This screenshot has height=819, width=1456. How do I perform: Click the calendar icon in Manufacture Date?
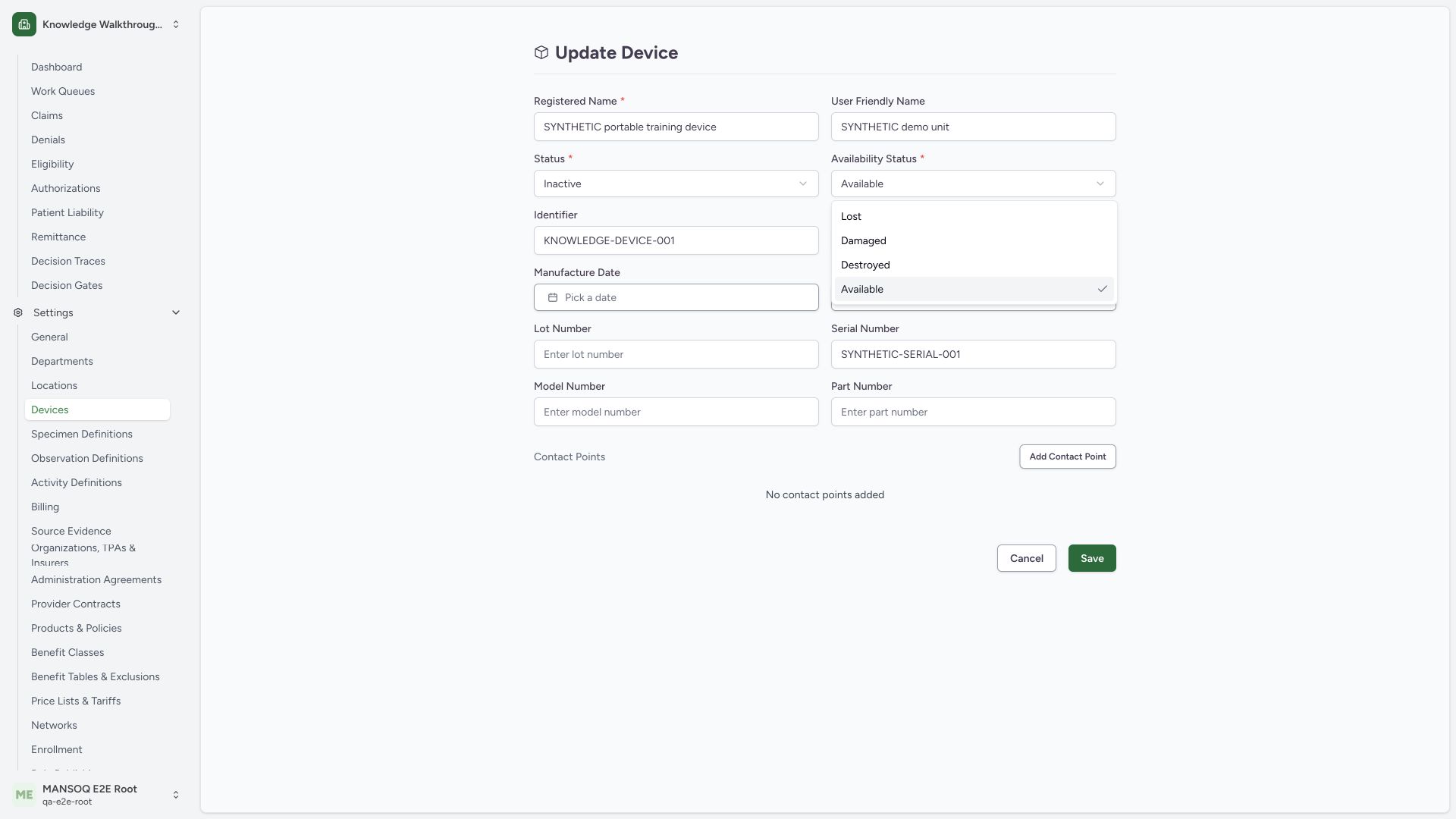(553, 297)
